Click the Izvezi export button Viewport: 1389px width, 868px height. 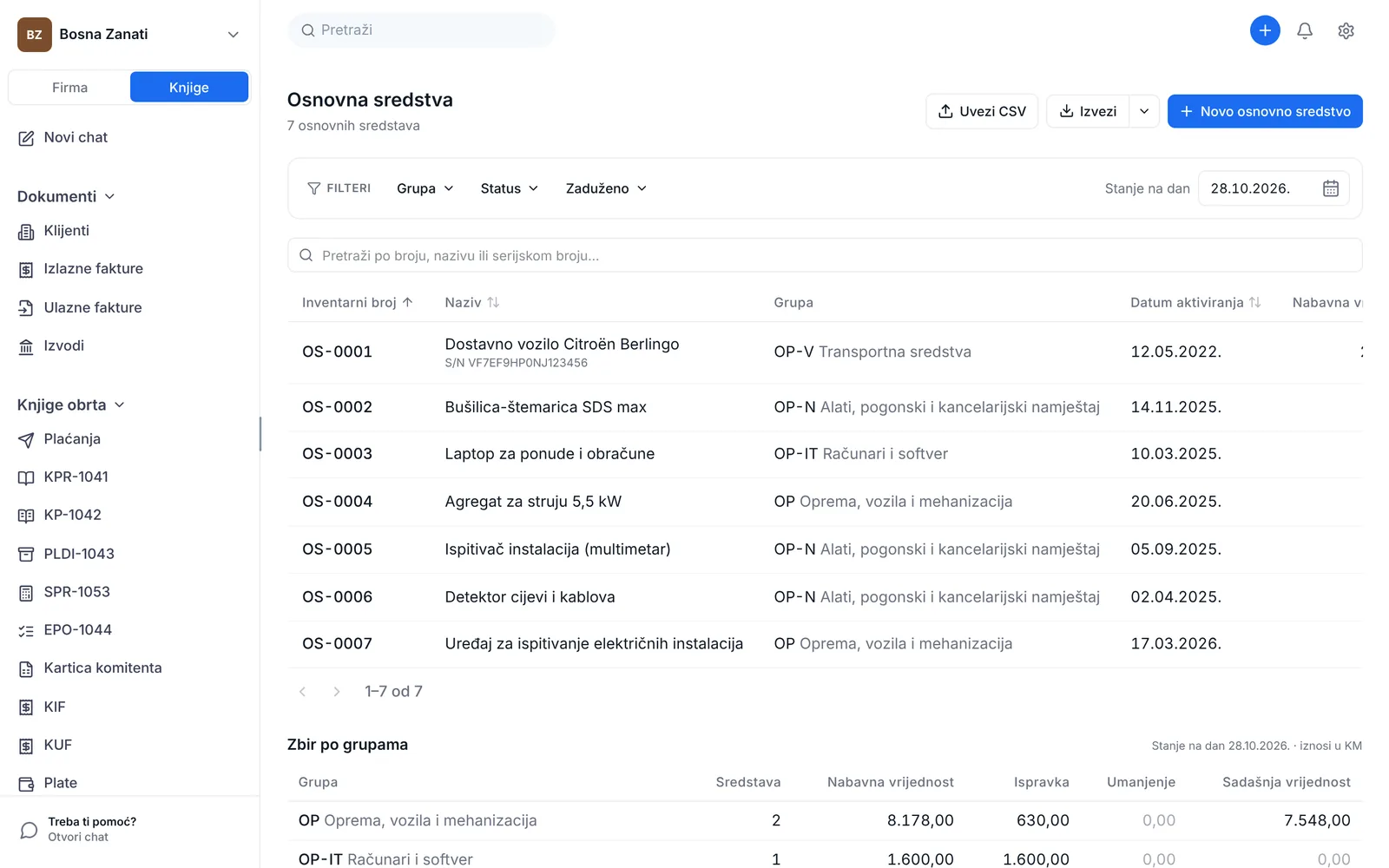click(x=1088, y=111)
